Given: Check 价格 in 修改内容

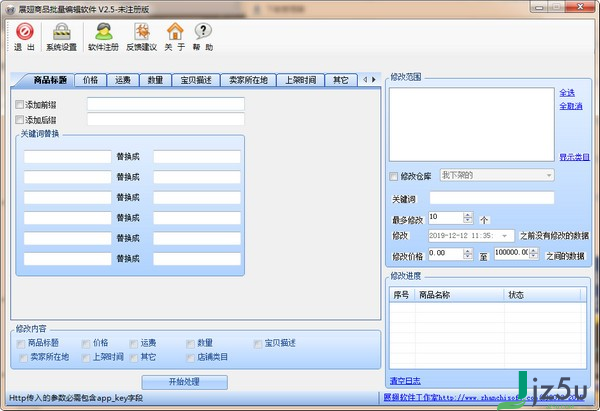Looking at the screenshot, I should pos(86,344).
